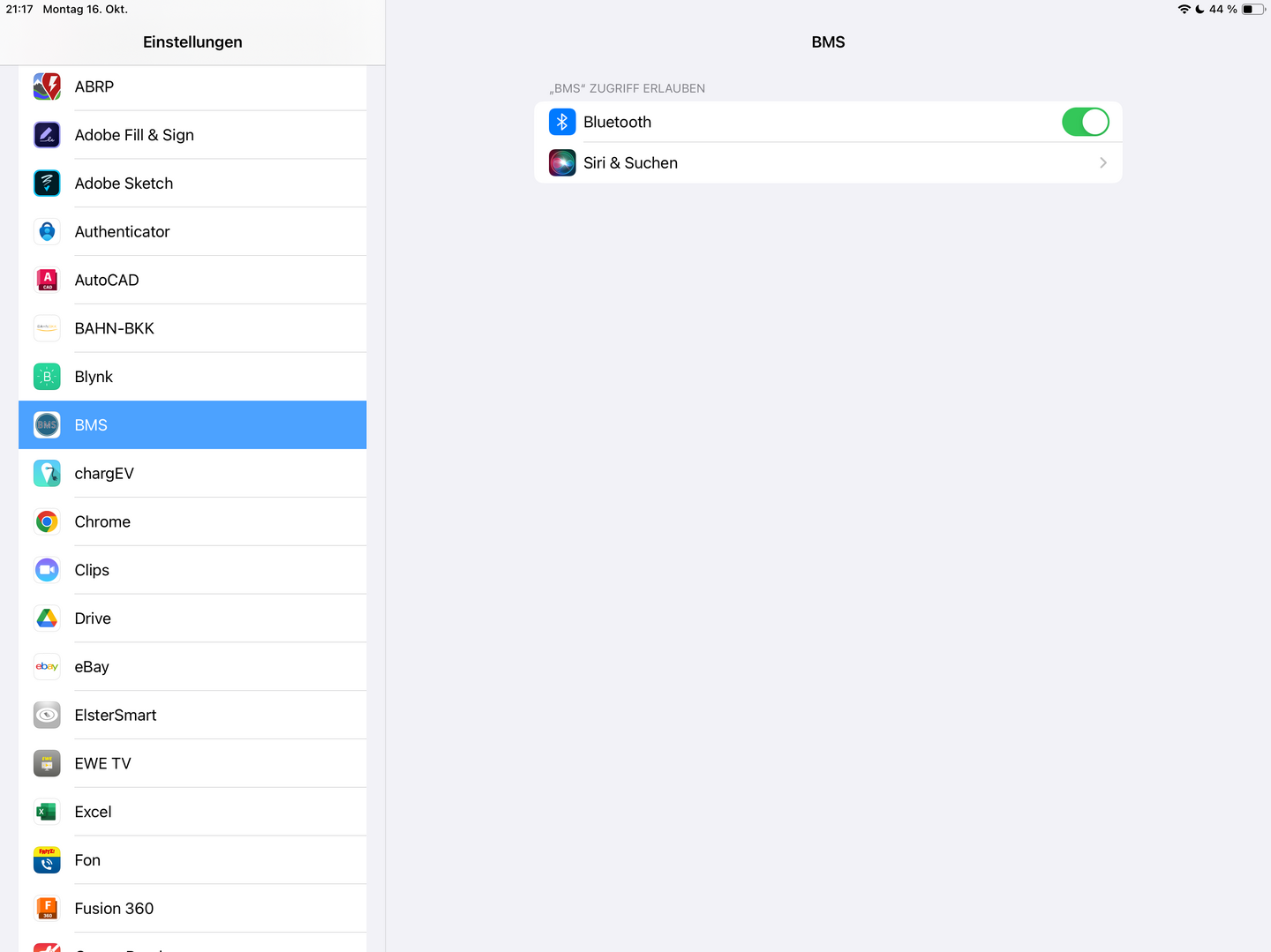The image size is (1271, 952).
Task: Open the Fusion 360 icon entry
Action: tap(47, 909)
